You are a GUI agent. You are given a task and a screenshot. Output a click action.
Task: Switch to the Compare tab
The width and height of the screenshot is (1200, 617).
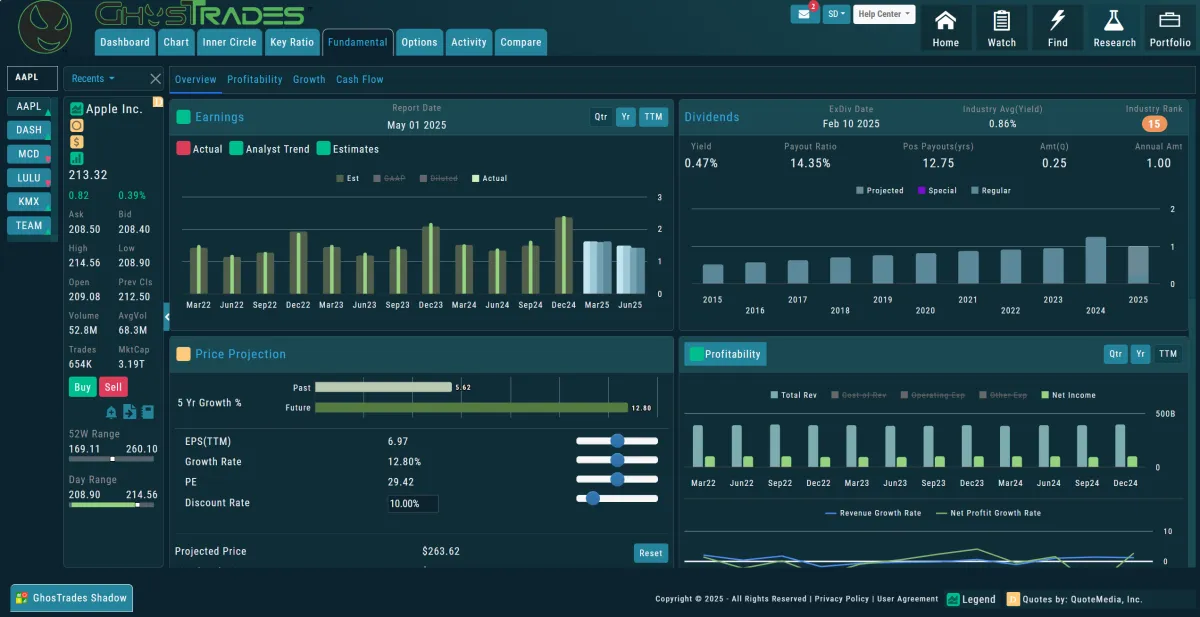tap(521, 42)
